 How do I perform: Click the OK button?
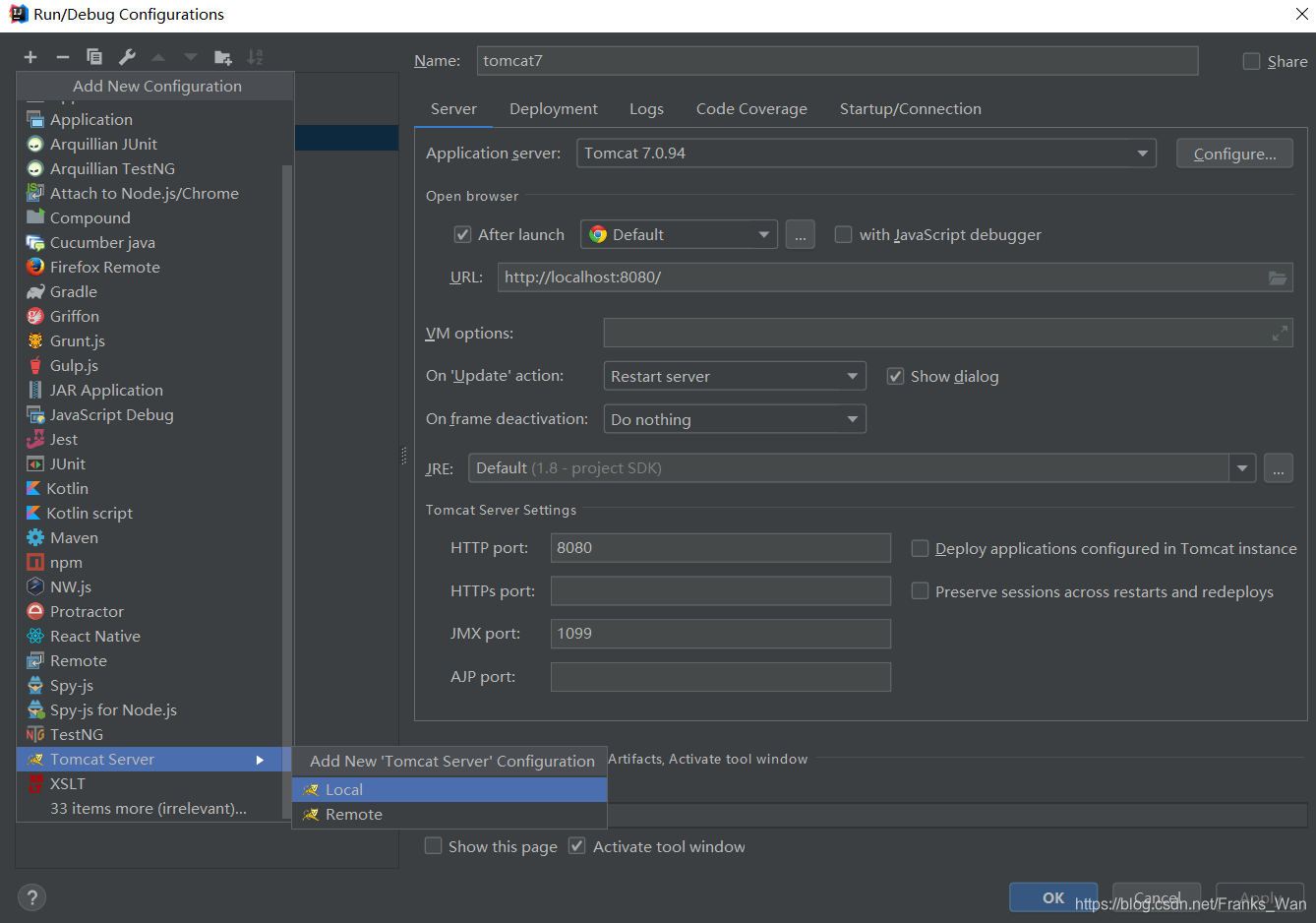point(1053,897)
